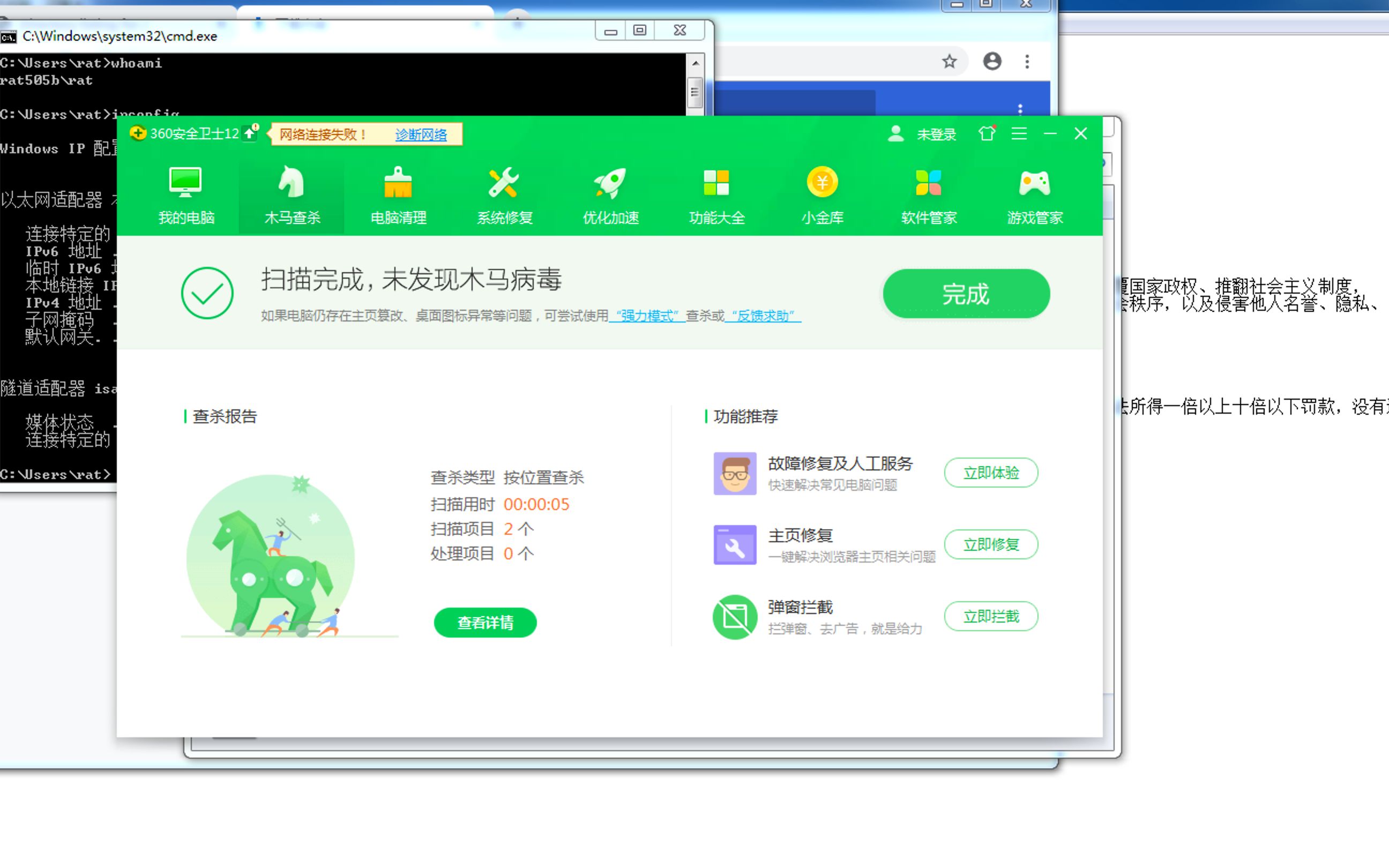1389x868 pixels.
Task: Open 游戏管家 gamepad icon
Action: point(1034,184)
